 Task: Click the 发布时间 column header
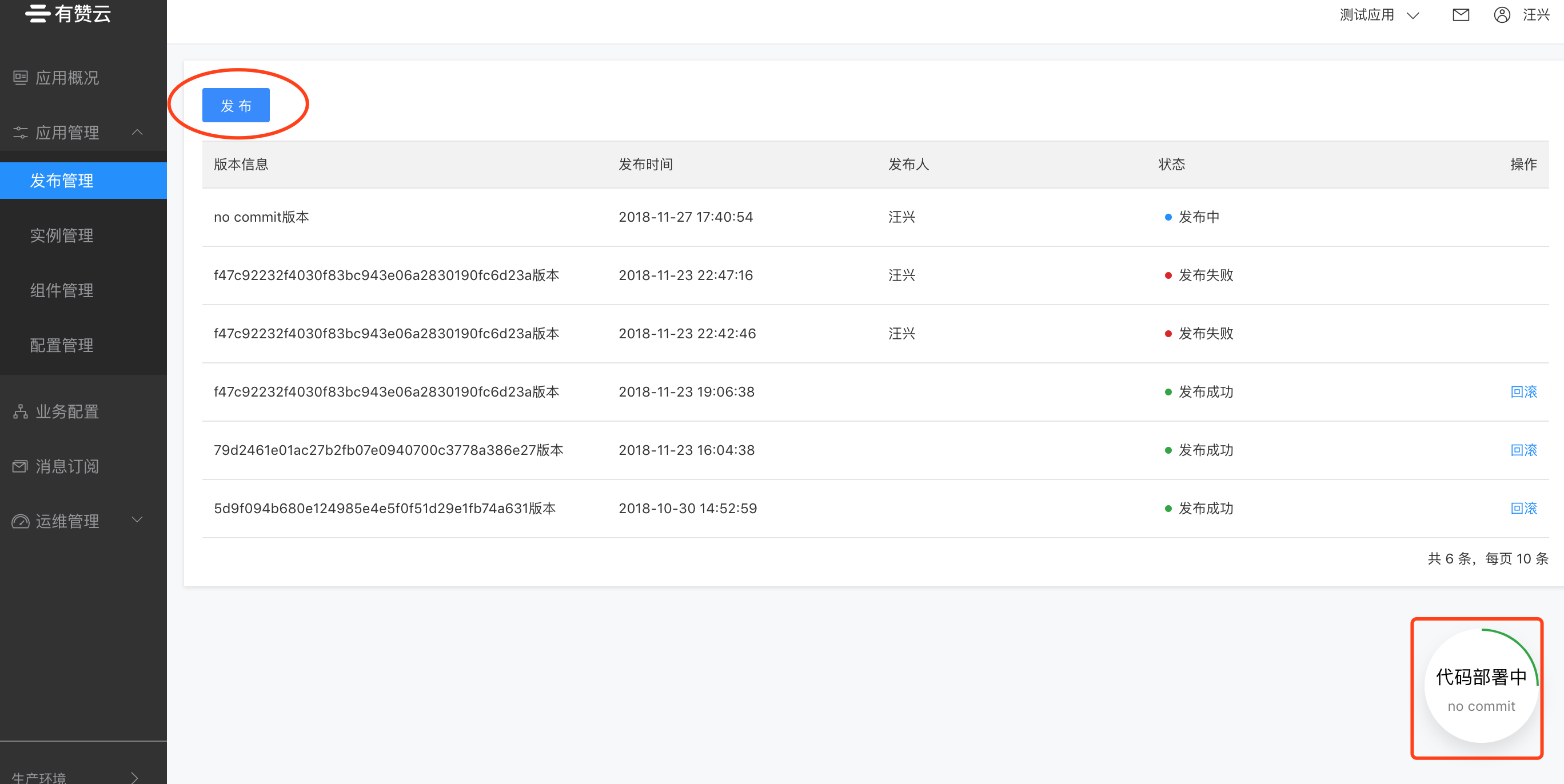[x=645, y=165]
